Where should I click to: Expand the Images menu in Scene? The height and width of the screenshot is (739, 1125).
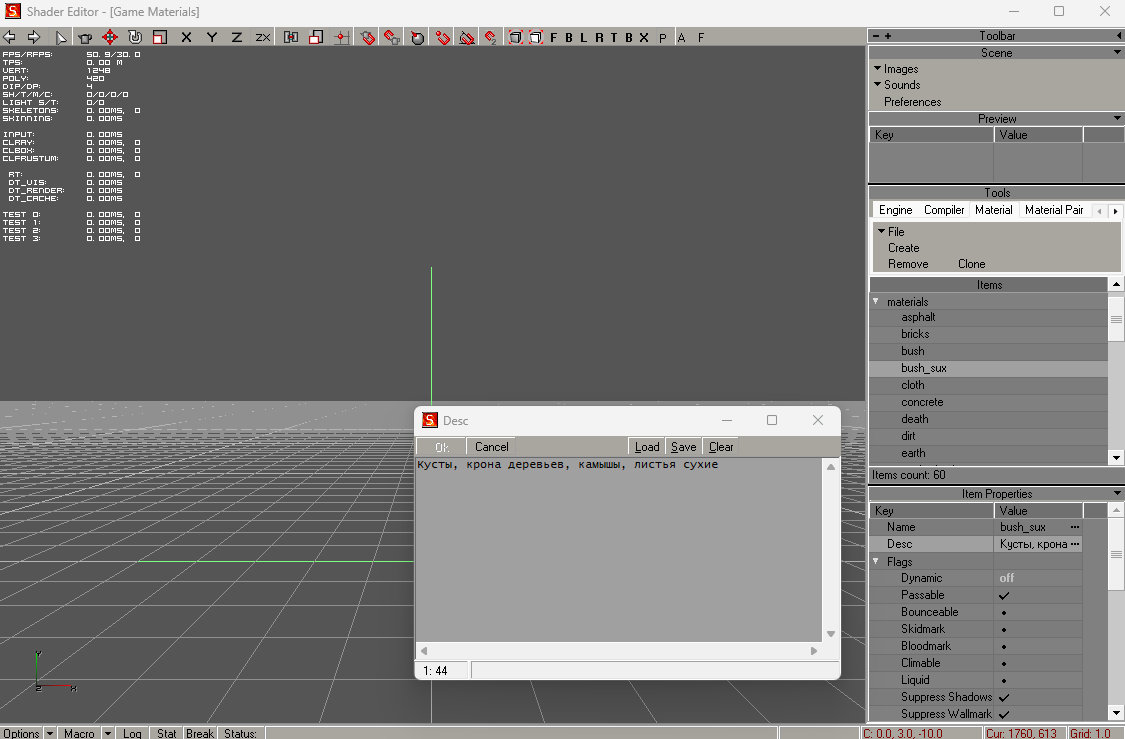896,69
